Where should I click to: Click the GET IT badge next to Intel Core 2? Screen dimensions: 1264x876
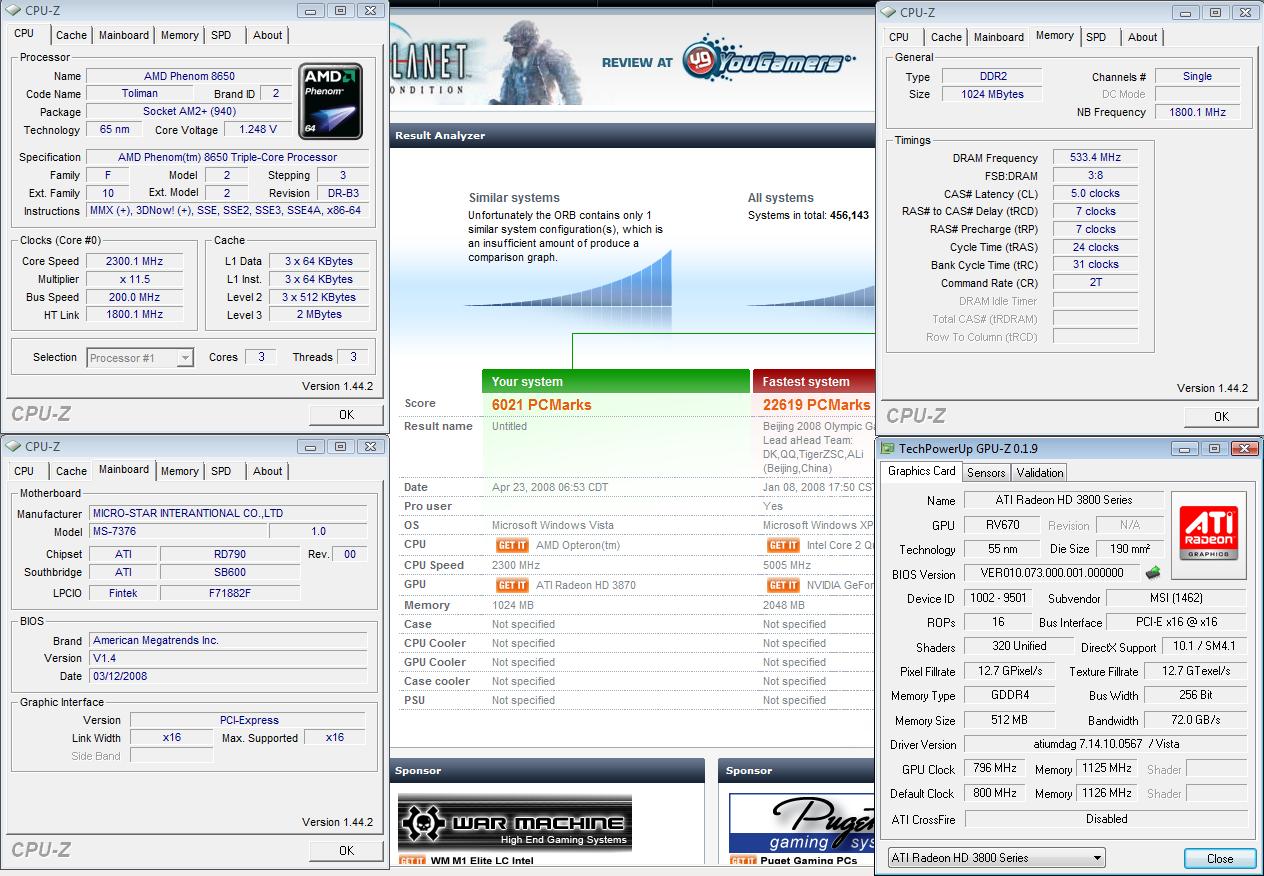tap(783, 545)
